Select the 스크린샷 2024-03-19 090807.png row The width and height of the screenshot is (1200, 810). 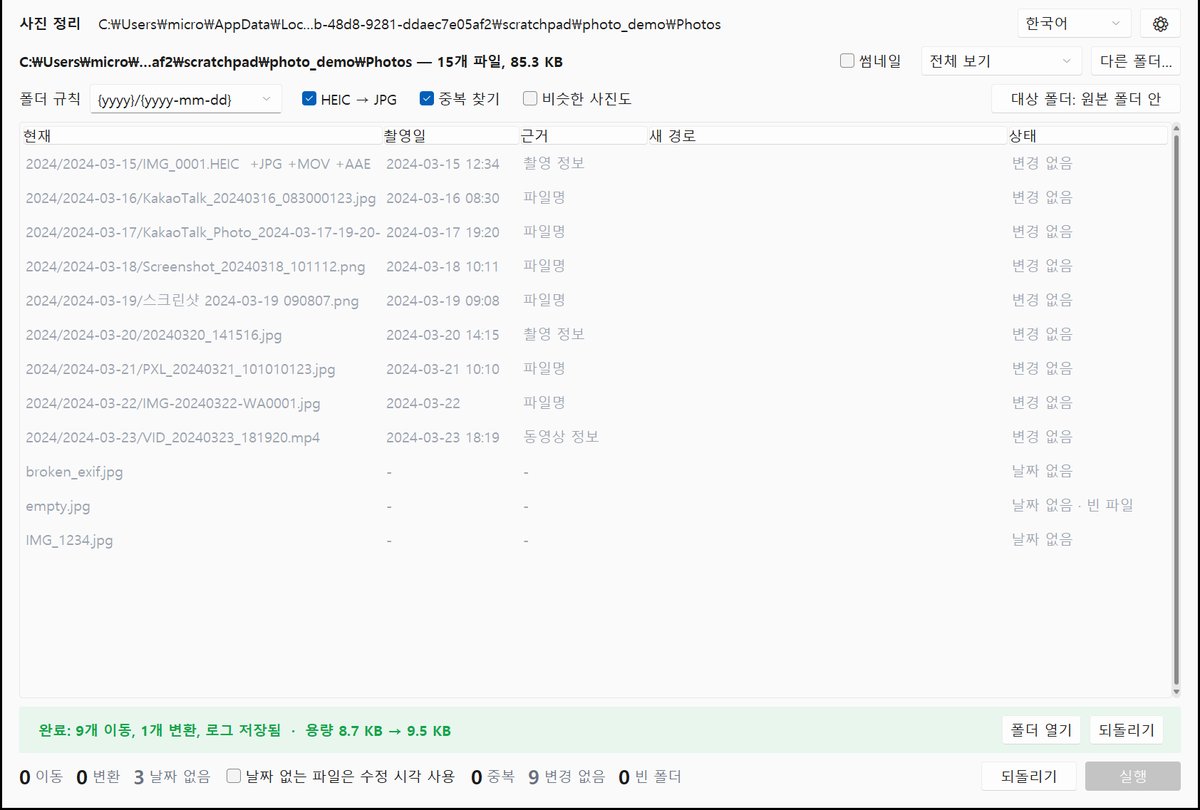coord(594,300)
